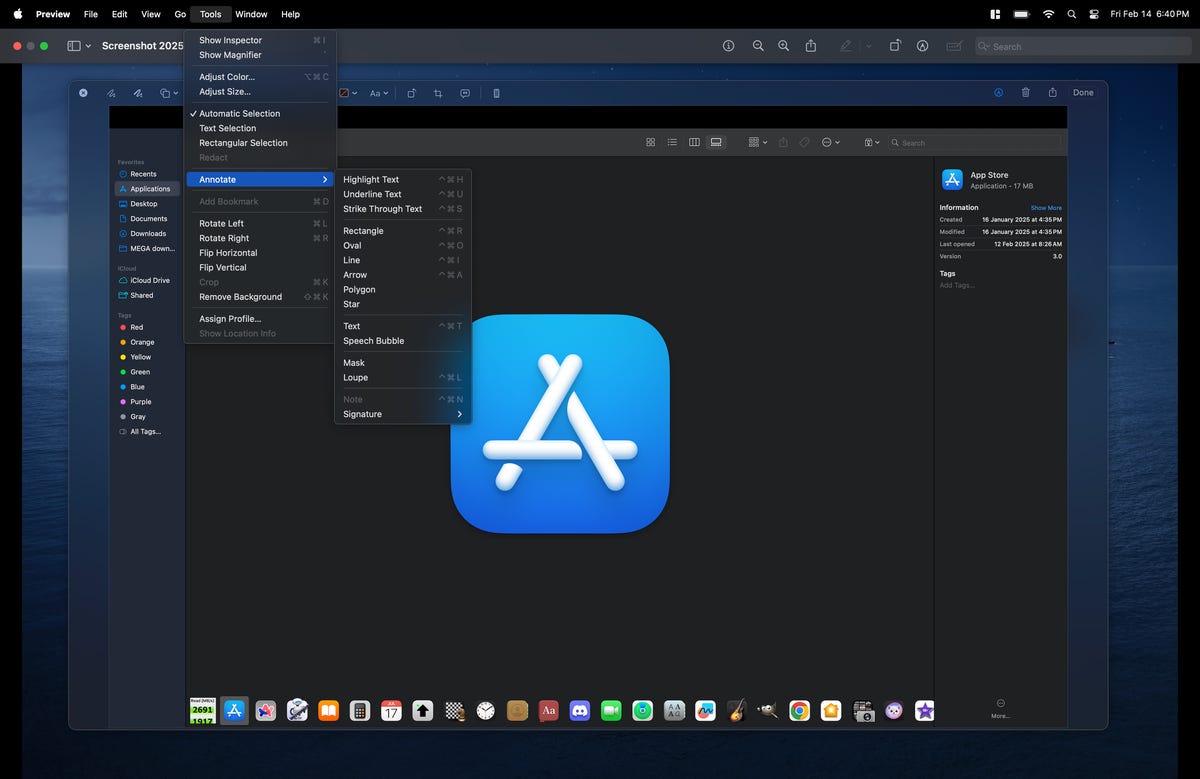Toggle the Preview sidebar button

[73, 46]
